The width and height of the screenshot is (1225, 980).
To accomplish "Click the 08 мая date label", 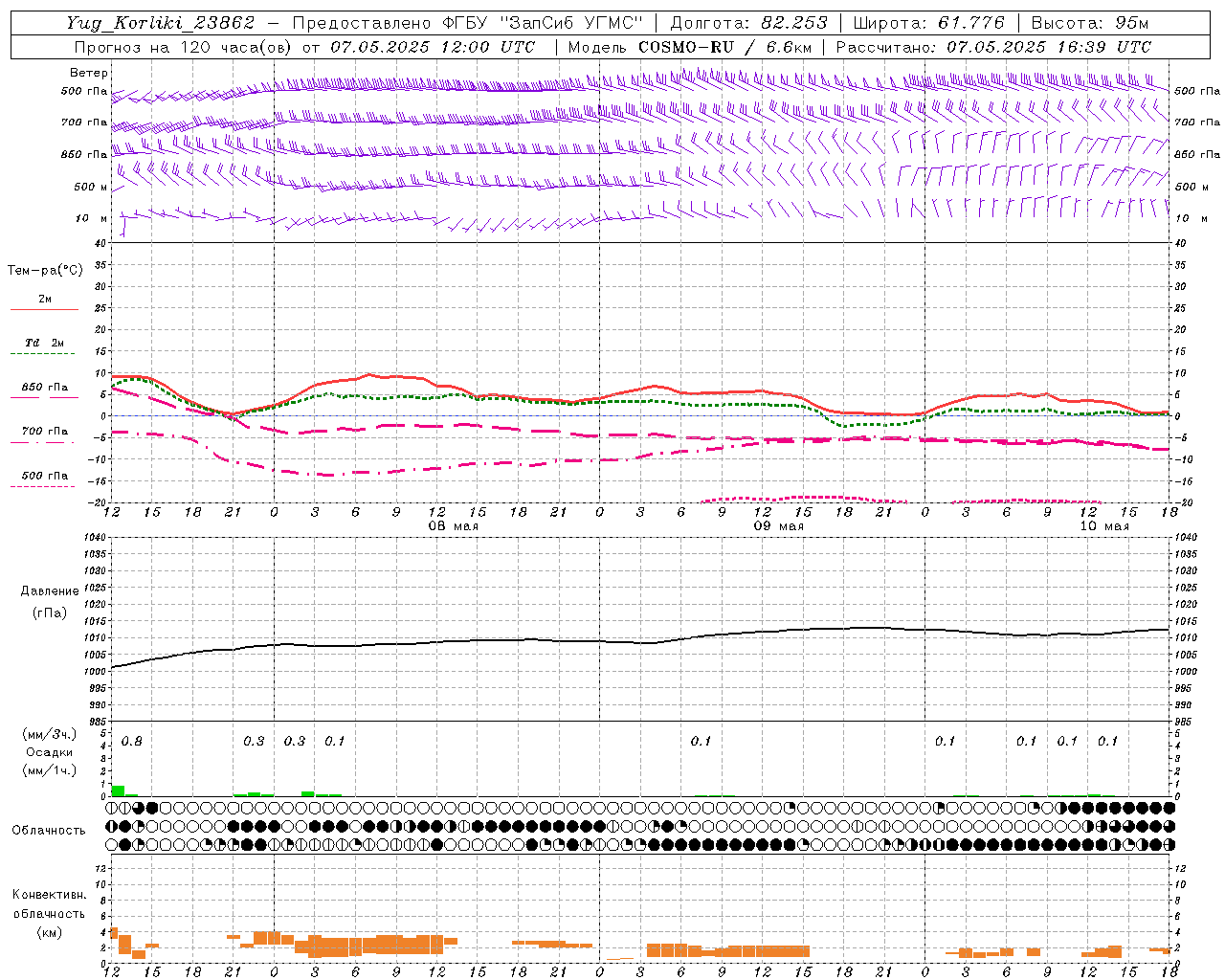I will point(454,526).
